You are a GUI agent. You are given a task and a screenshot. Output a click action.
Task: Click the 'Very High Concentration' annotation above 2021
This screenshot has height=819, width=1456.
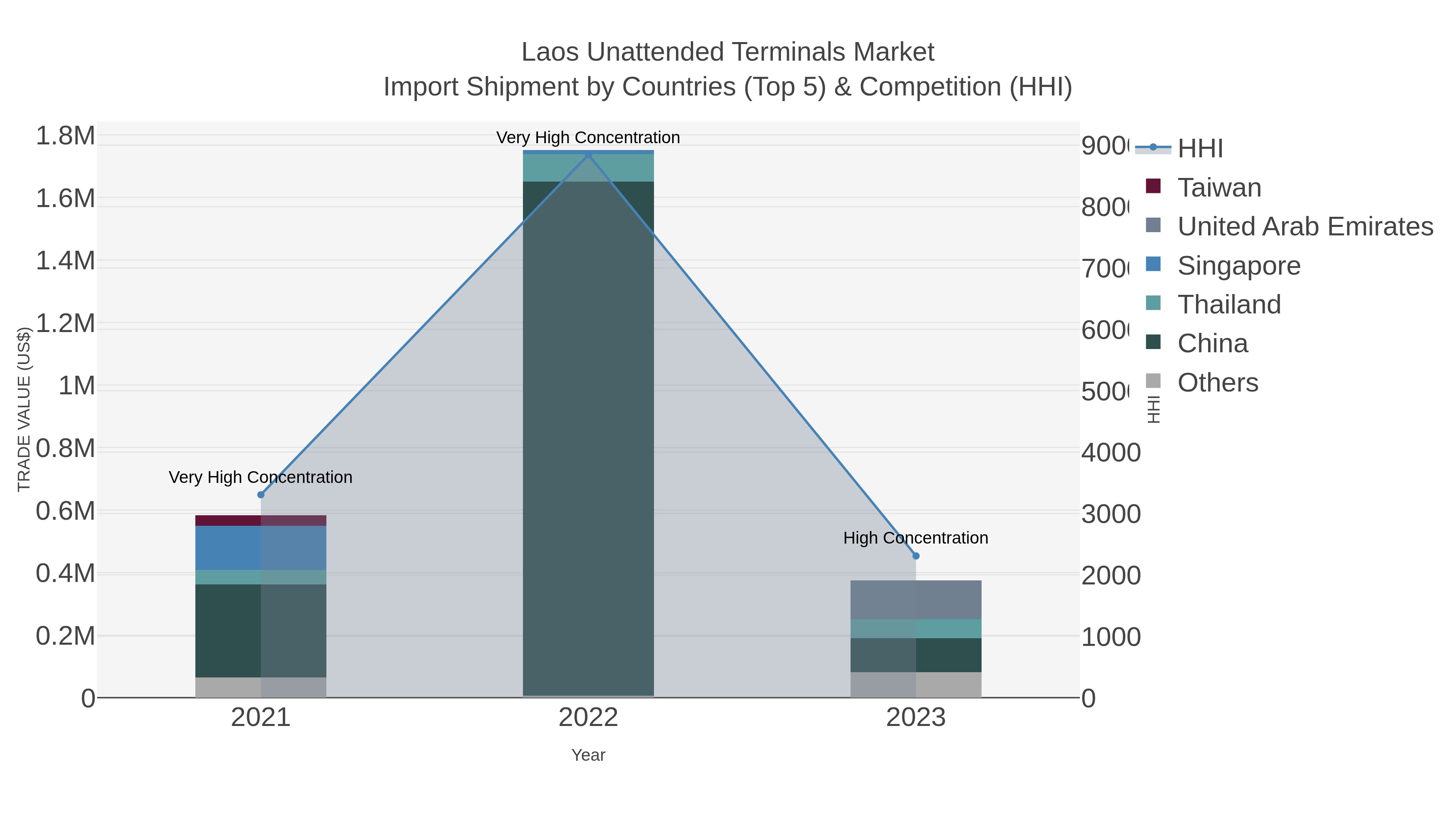point(260,477)
